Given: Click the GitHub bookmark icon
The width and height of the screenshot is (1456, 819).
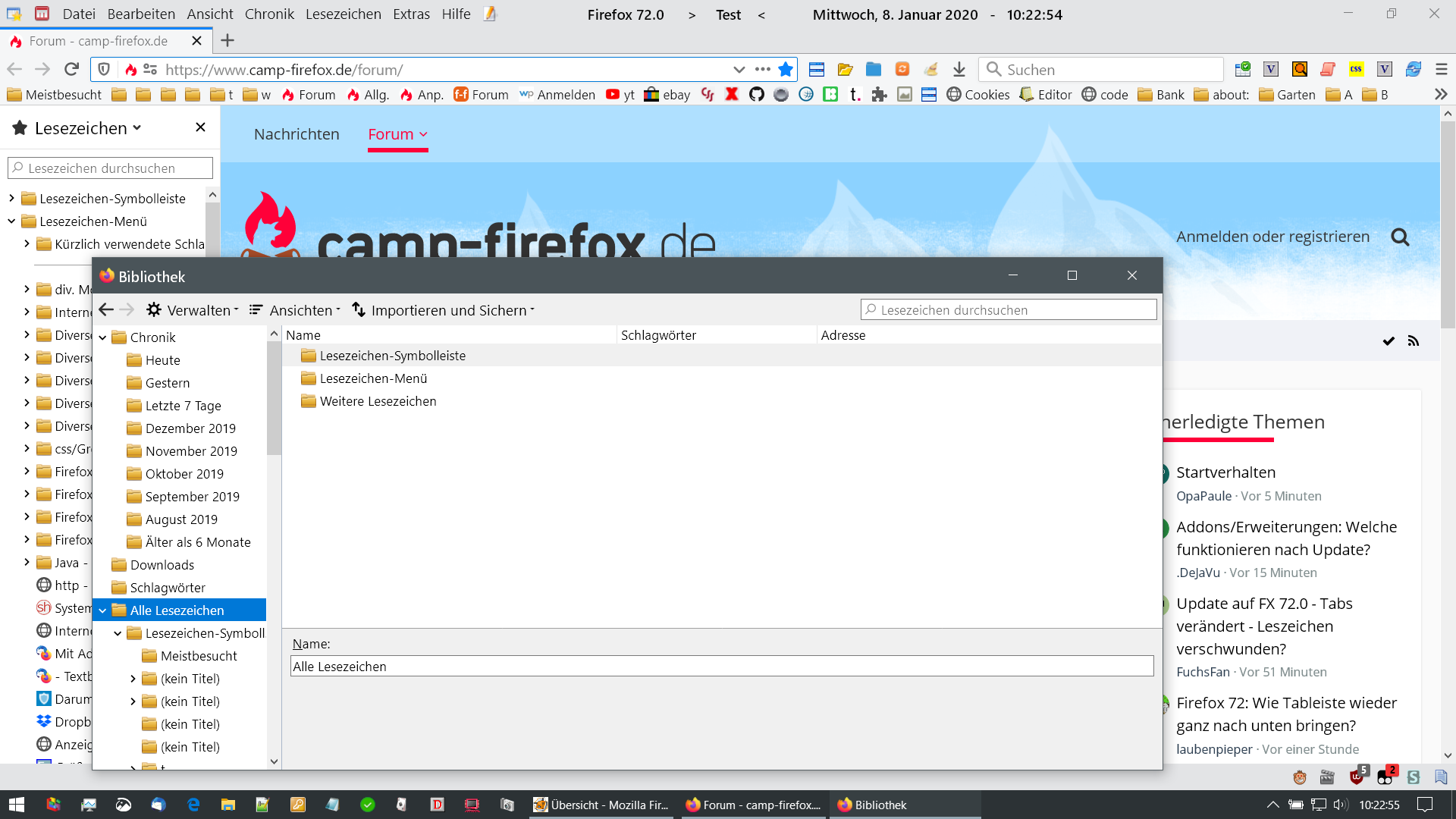Looking at the screenshot, I should pyautogui.click(x=756, y=95).
